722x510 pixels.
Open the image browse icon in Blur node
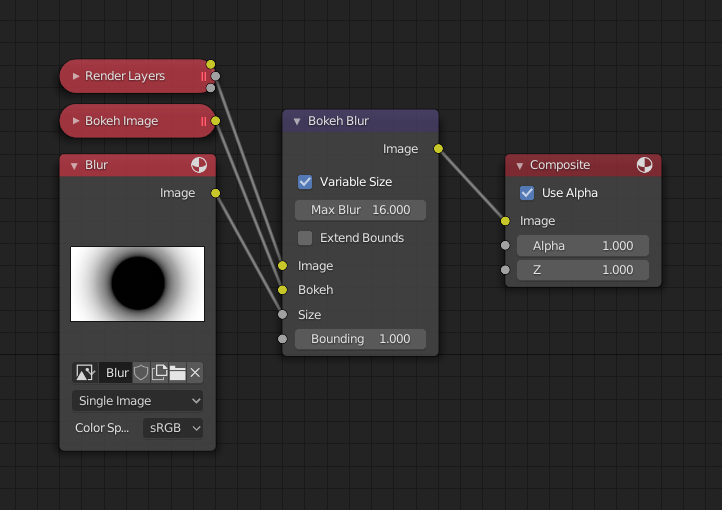click(x=85, y=372)
